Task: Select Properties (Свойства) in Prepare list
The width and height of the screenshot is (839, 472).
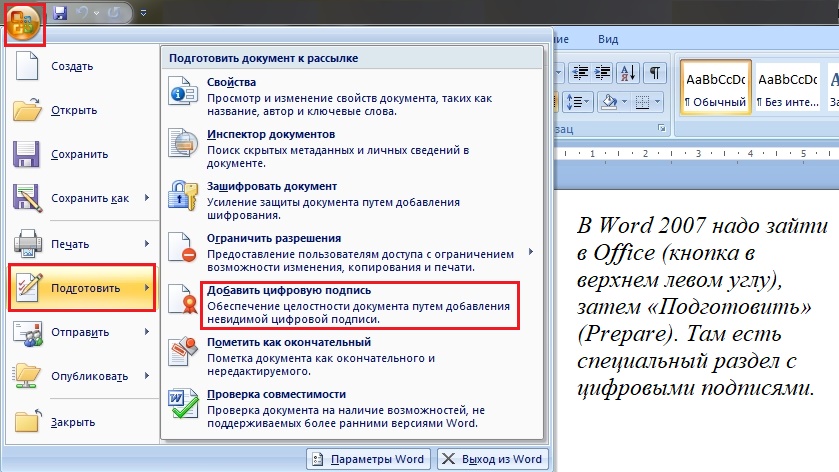Action: coord(231,82)
